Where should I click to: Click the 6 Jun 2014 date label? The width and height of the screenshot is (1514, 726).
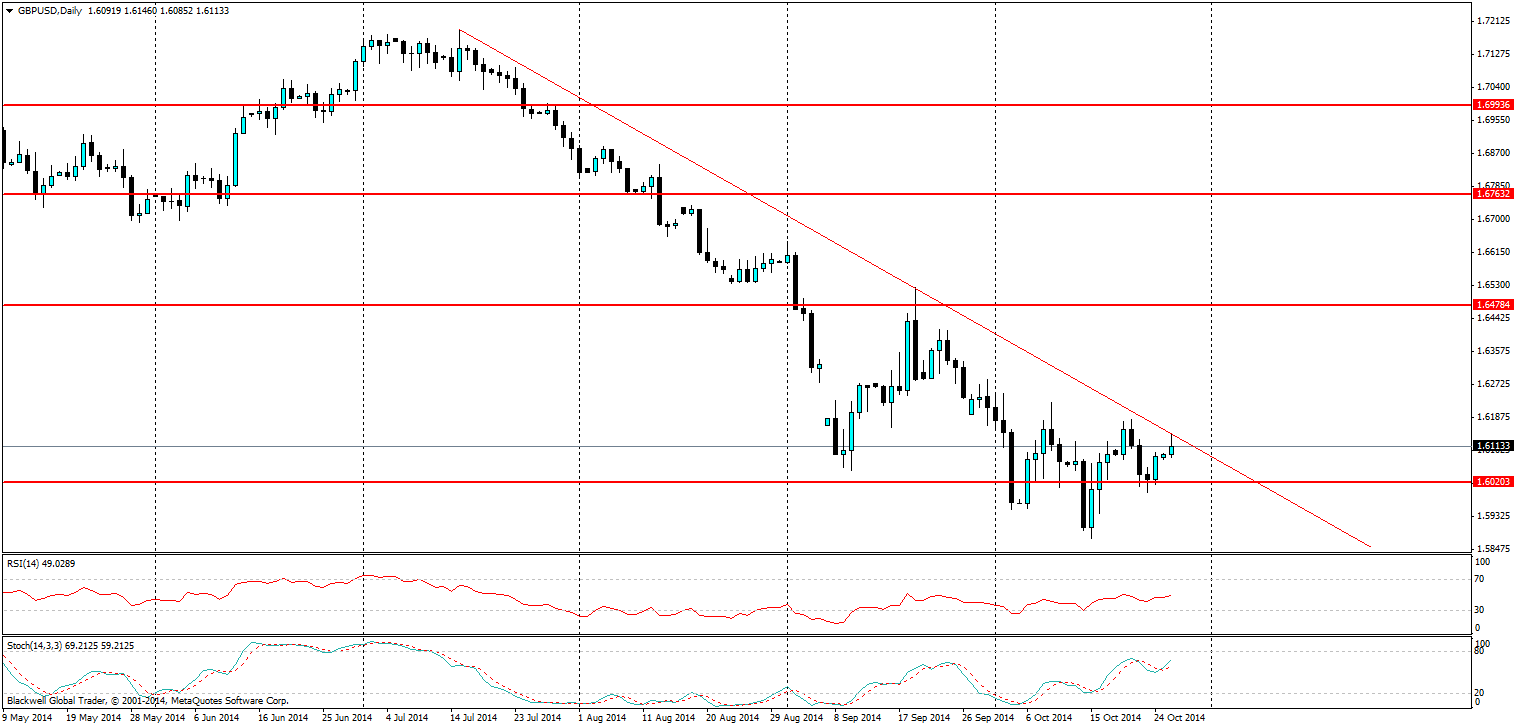[216, 717]
